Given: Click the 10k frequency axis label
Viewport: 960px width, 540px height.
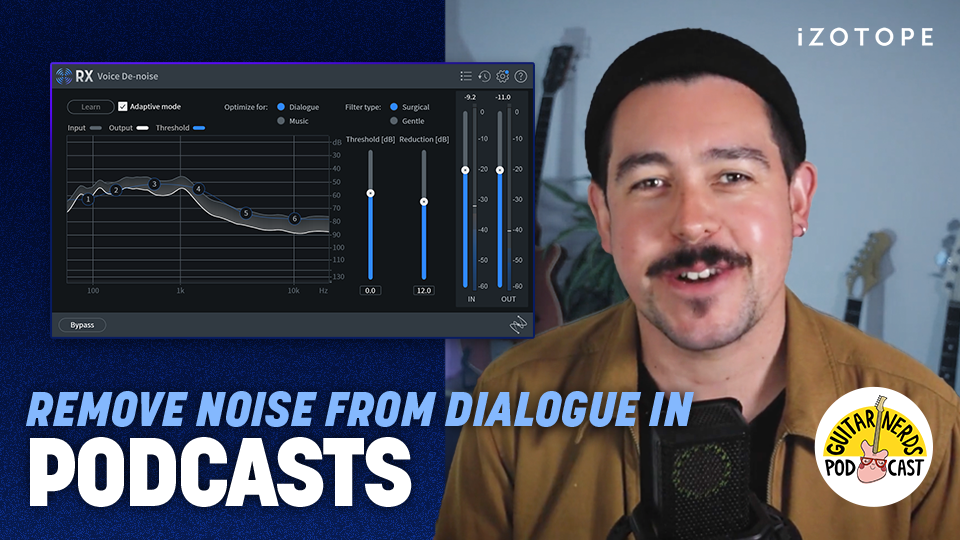Looking at the screenshot, I should [x=293, y=291].
